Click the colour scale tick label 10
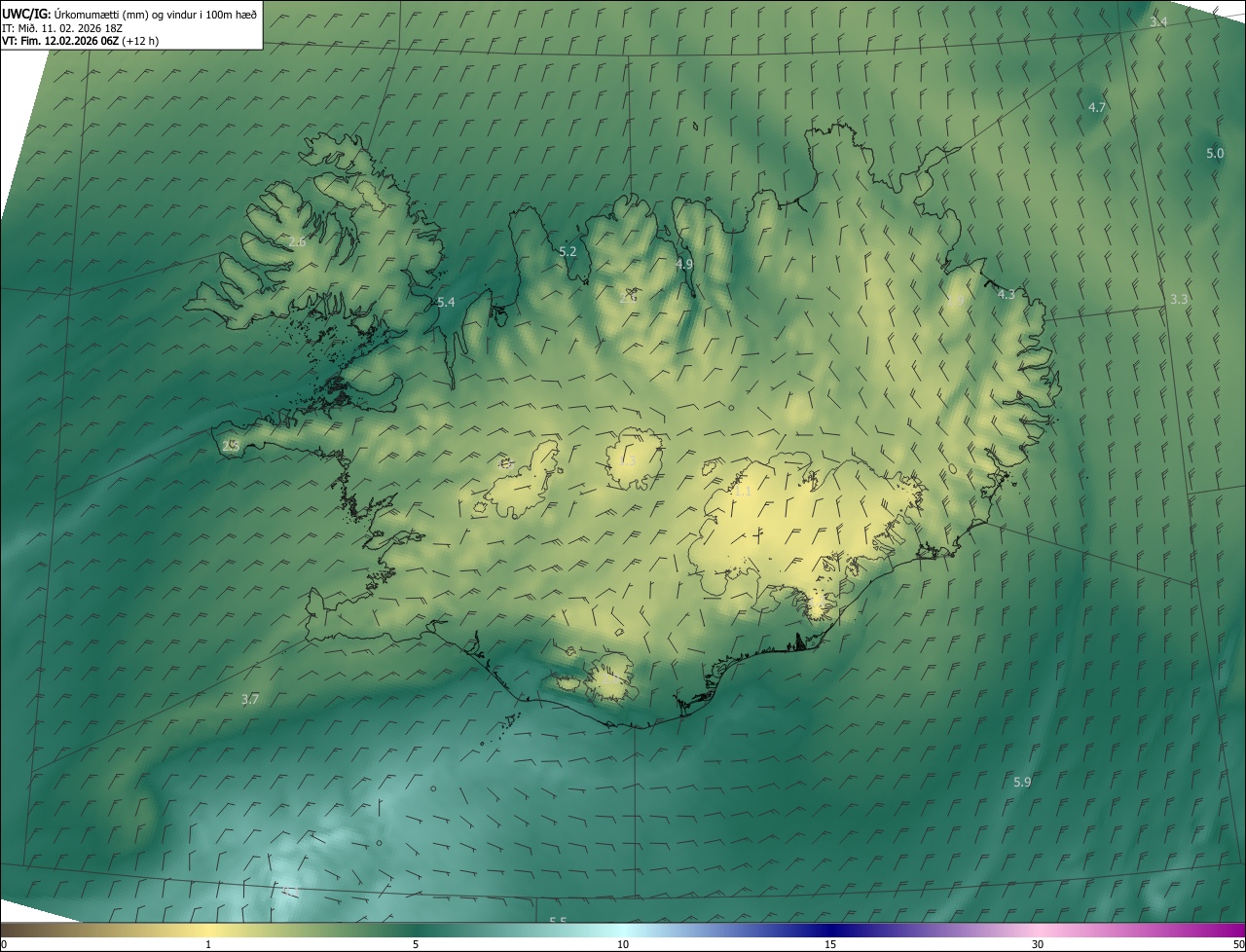Screen dimensions: 1246x952 pyautogui.click(x=623, y=944)
